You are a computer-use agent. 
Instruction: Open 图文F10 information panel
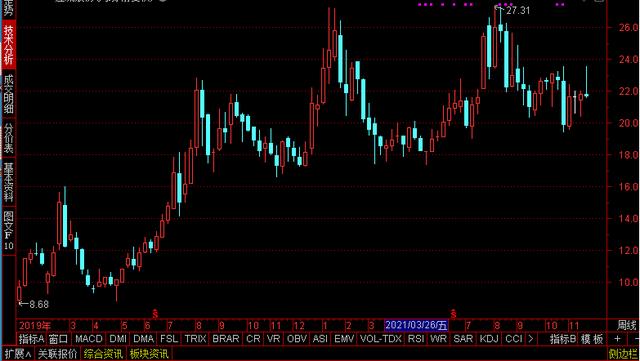pyautogui.click(x=8, y=230)
